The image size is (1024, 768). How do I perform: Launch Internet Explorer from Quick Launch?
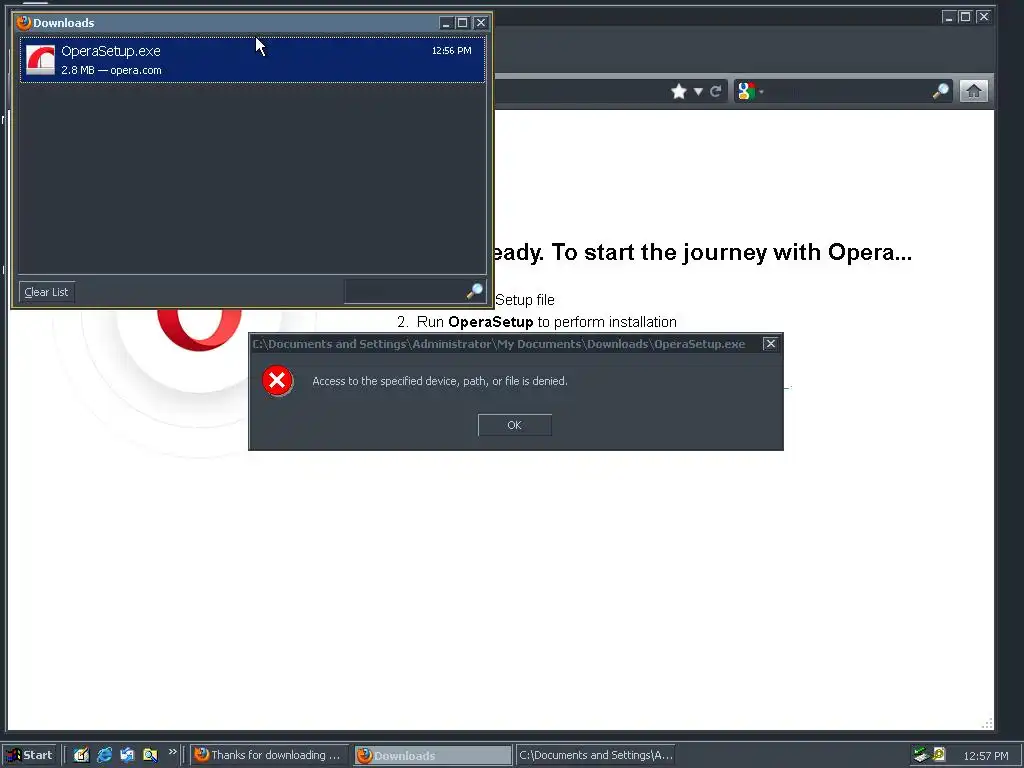104,755
